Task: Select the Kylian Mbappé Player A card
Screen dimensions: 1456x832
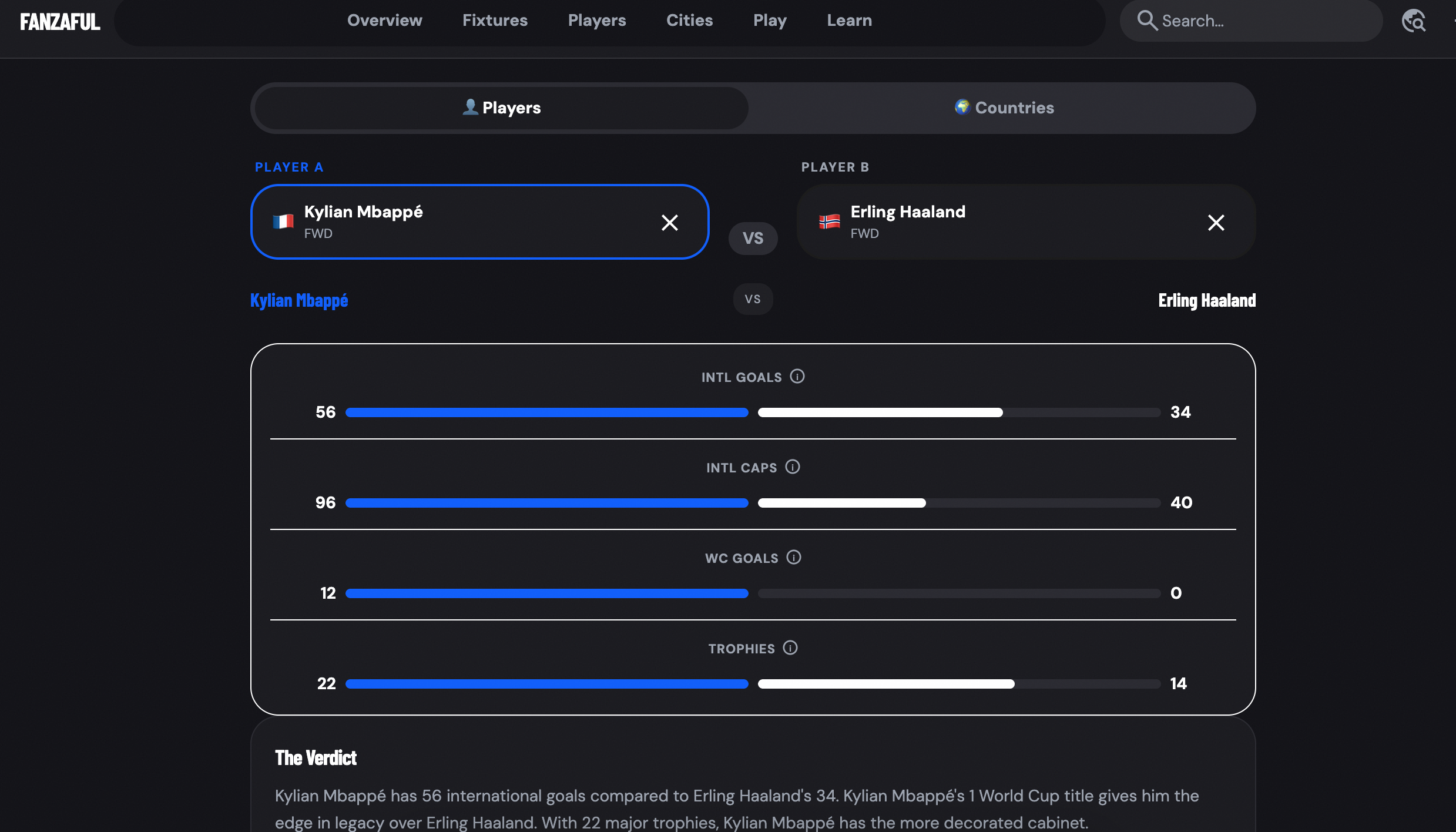Action: point(479,222)
